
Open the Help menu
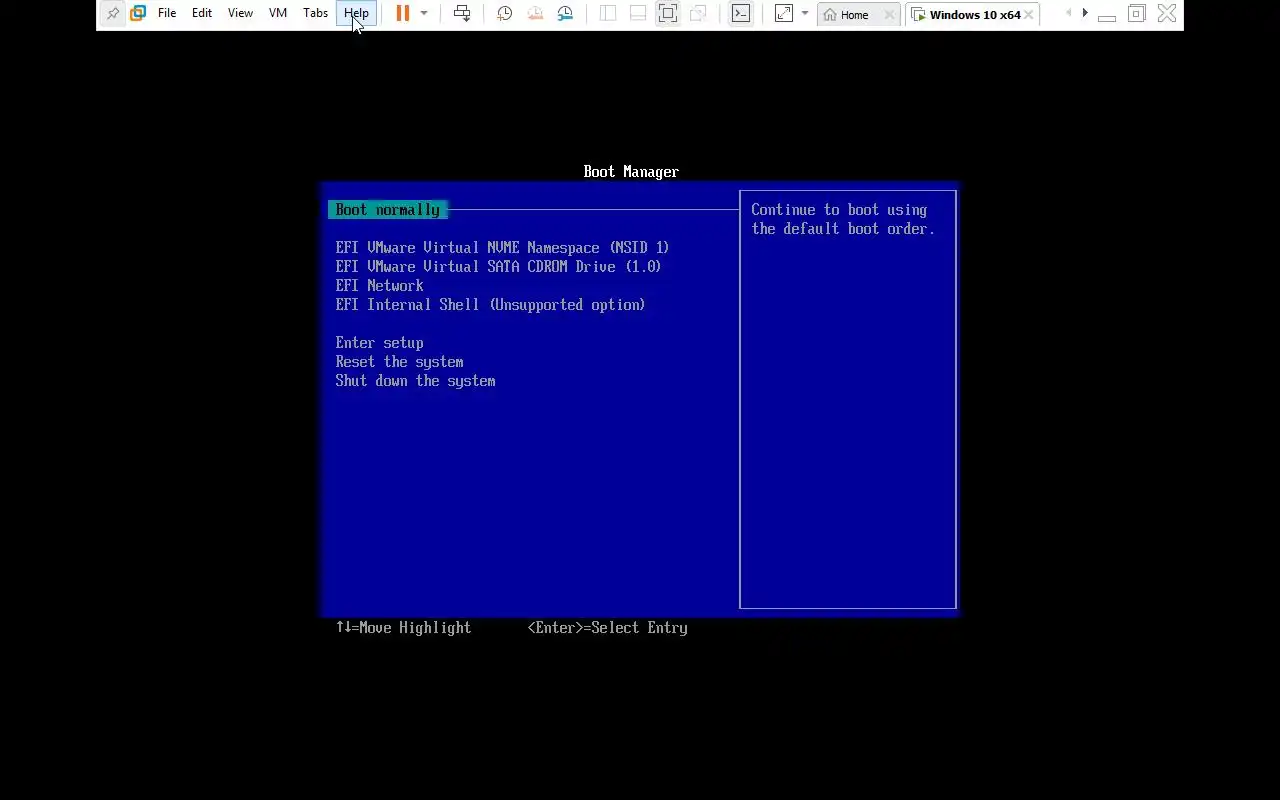(x=356, y=14)
